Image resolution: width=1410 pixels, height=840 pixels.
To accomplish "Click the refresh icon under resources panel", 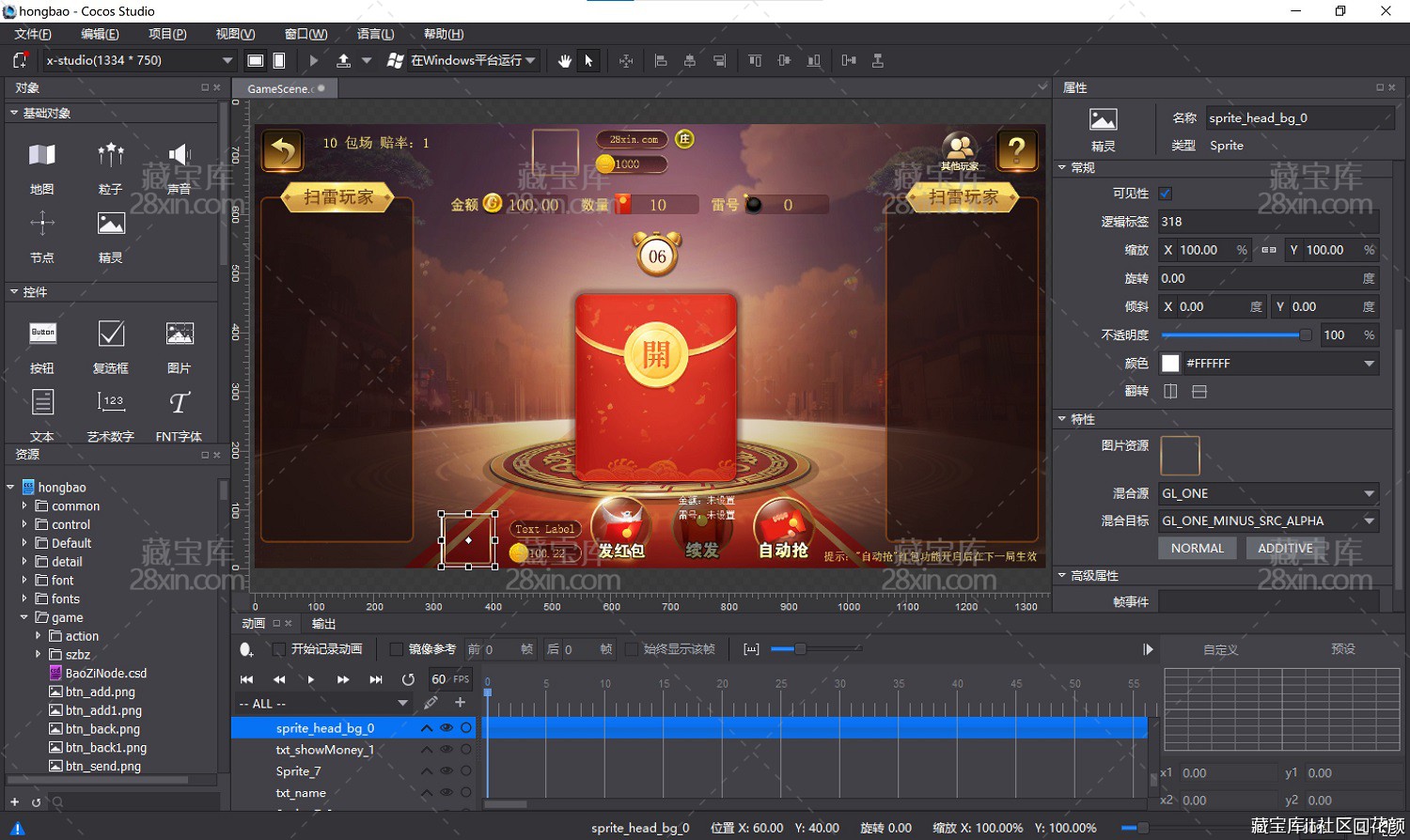I will pos(36,802).
